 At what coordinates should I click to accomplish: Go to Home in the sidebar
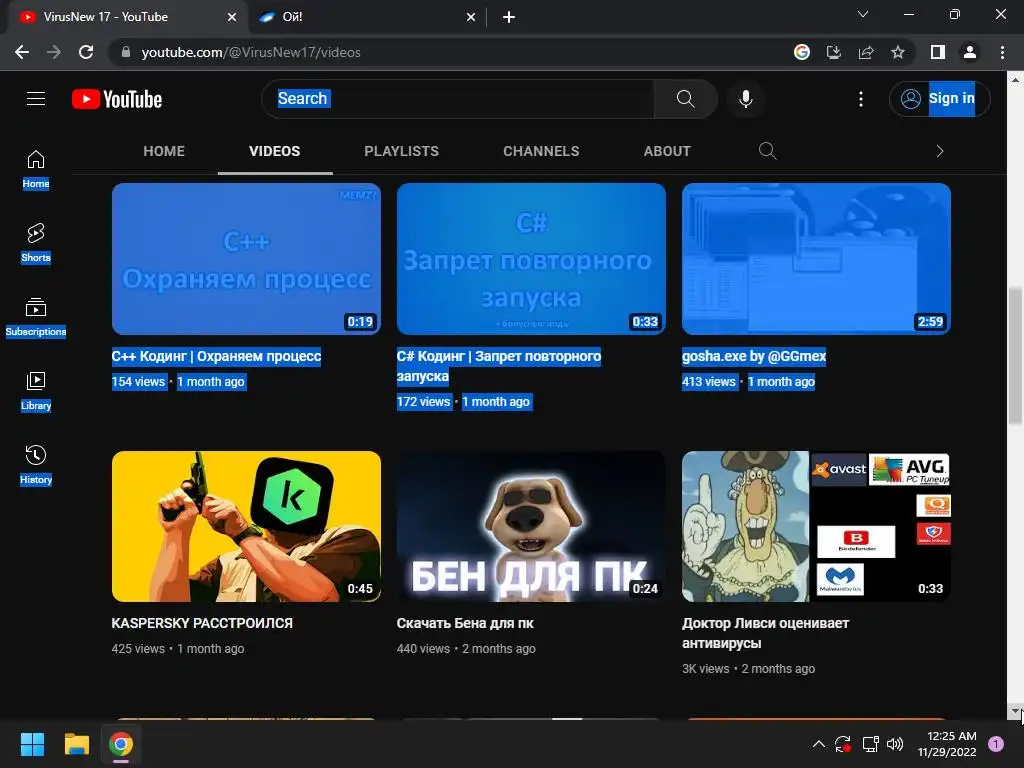pos(36,169)
